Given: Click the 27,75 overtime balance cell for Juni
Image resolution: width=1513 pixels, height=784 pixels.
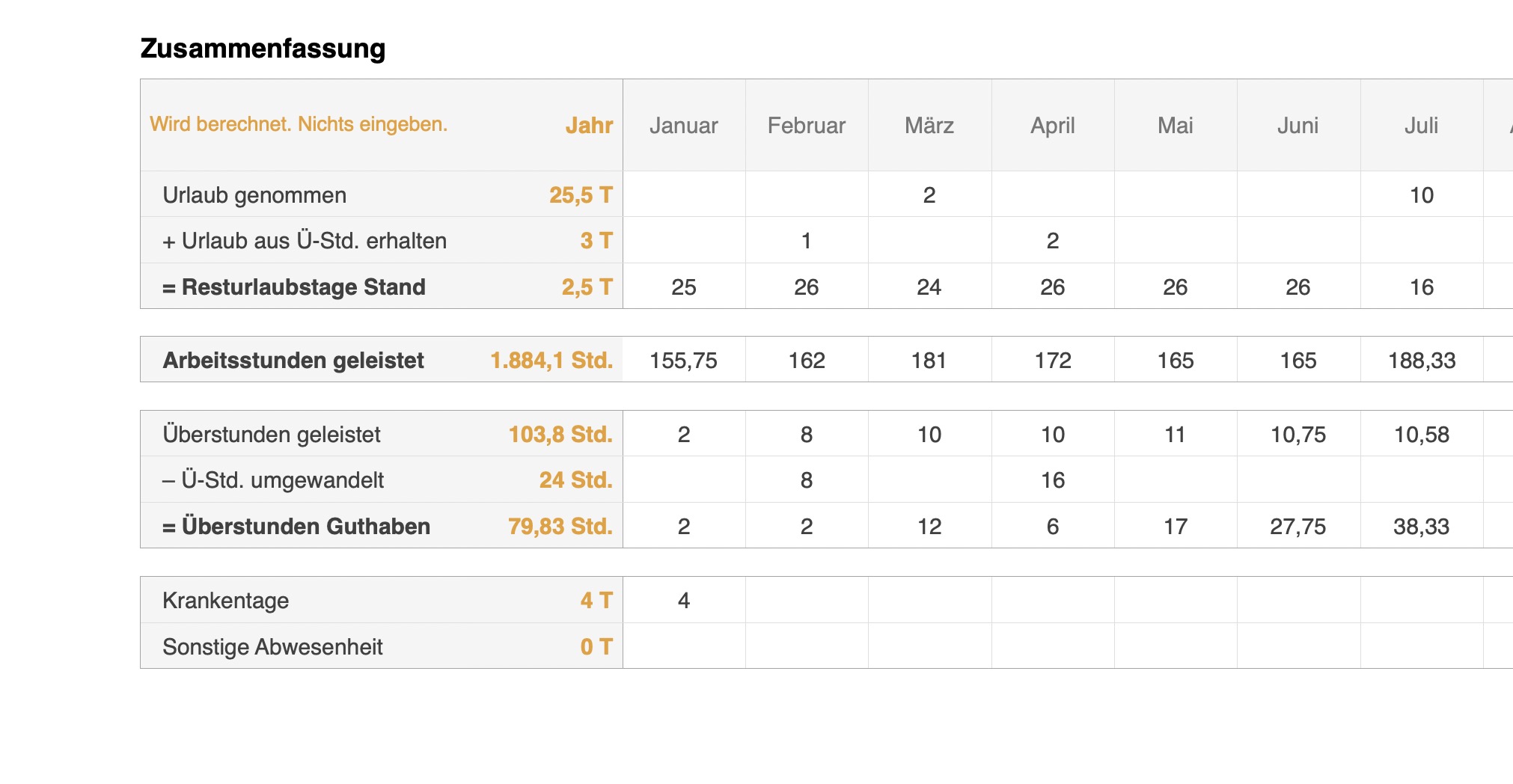Looking at the screenshot, I should [1297, 527].
